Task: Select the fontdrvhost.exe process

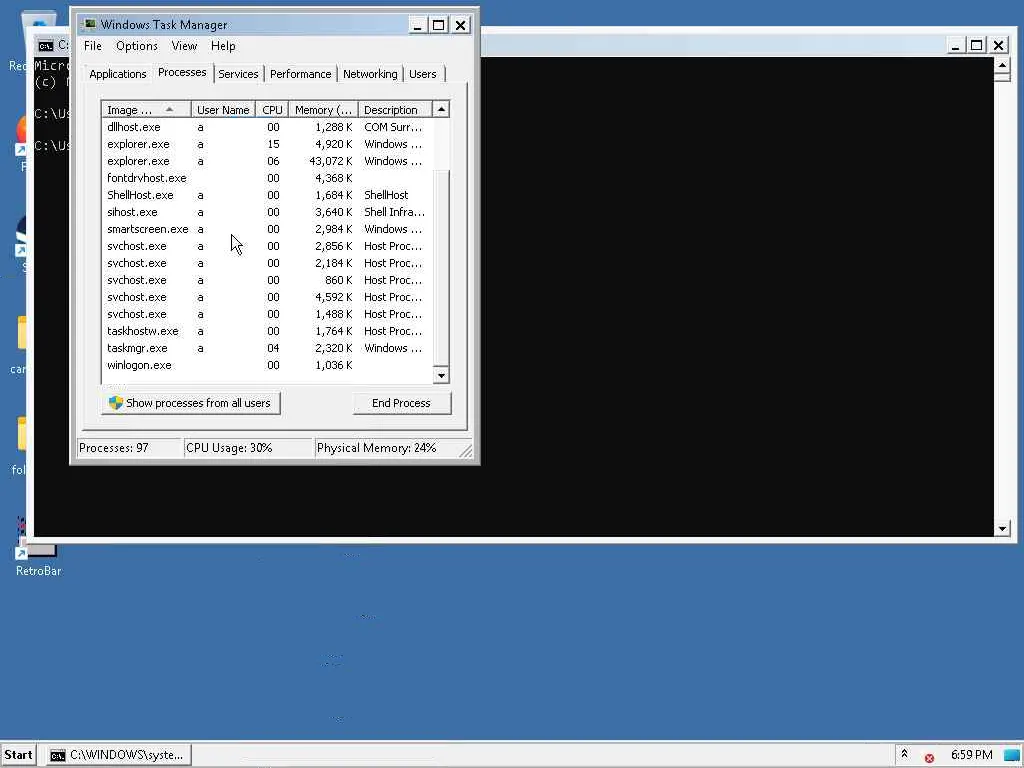Action: point(267,178)
